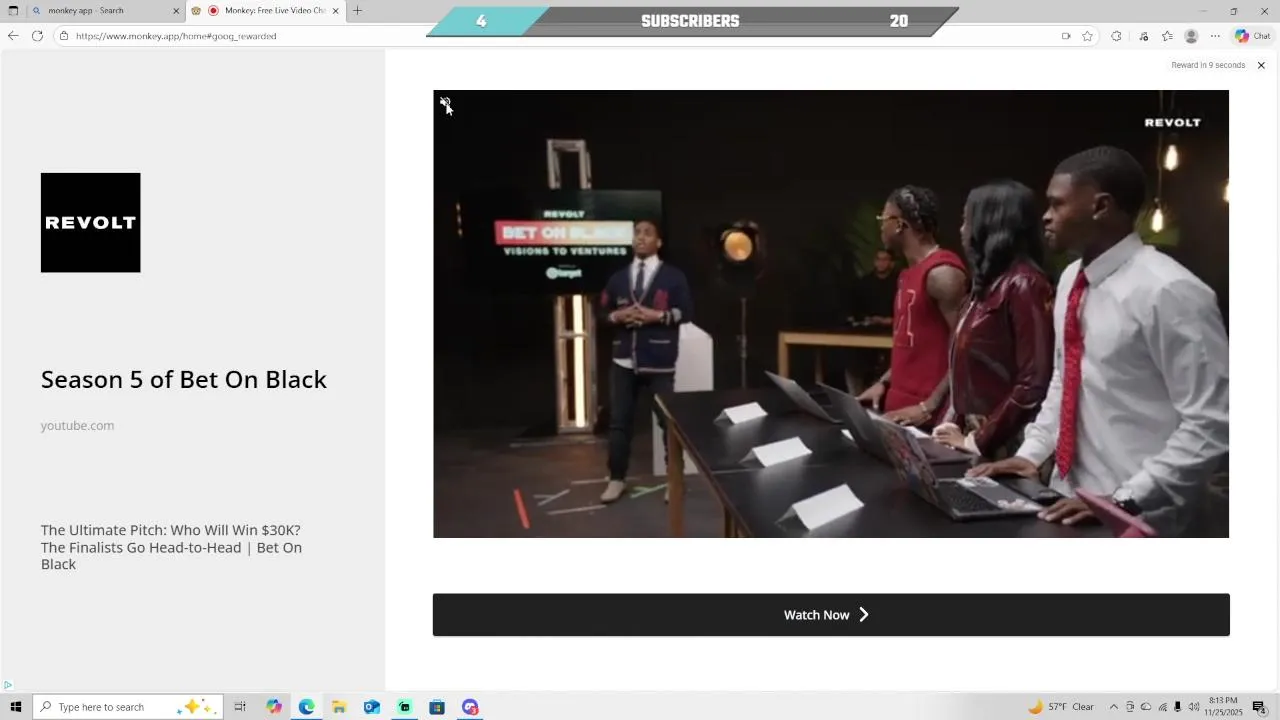1280x720 pixels.
Task: Open Outlook from the taskbar
Action: (x=372, y=707)
